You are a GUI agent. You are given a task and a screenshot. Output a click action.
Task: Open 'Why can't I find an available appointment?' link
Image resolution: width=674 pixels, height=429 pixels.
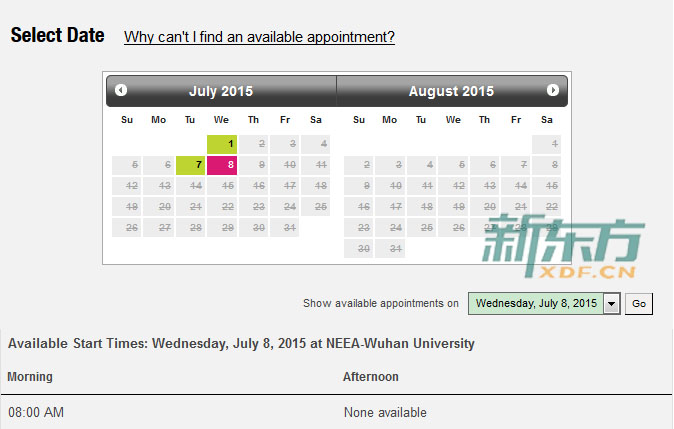pyautogui.click(x=259, y=37)
